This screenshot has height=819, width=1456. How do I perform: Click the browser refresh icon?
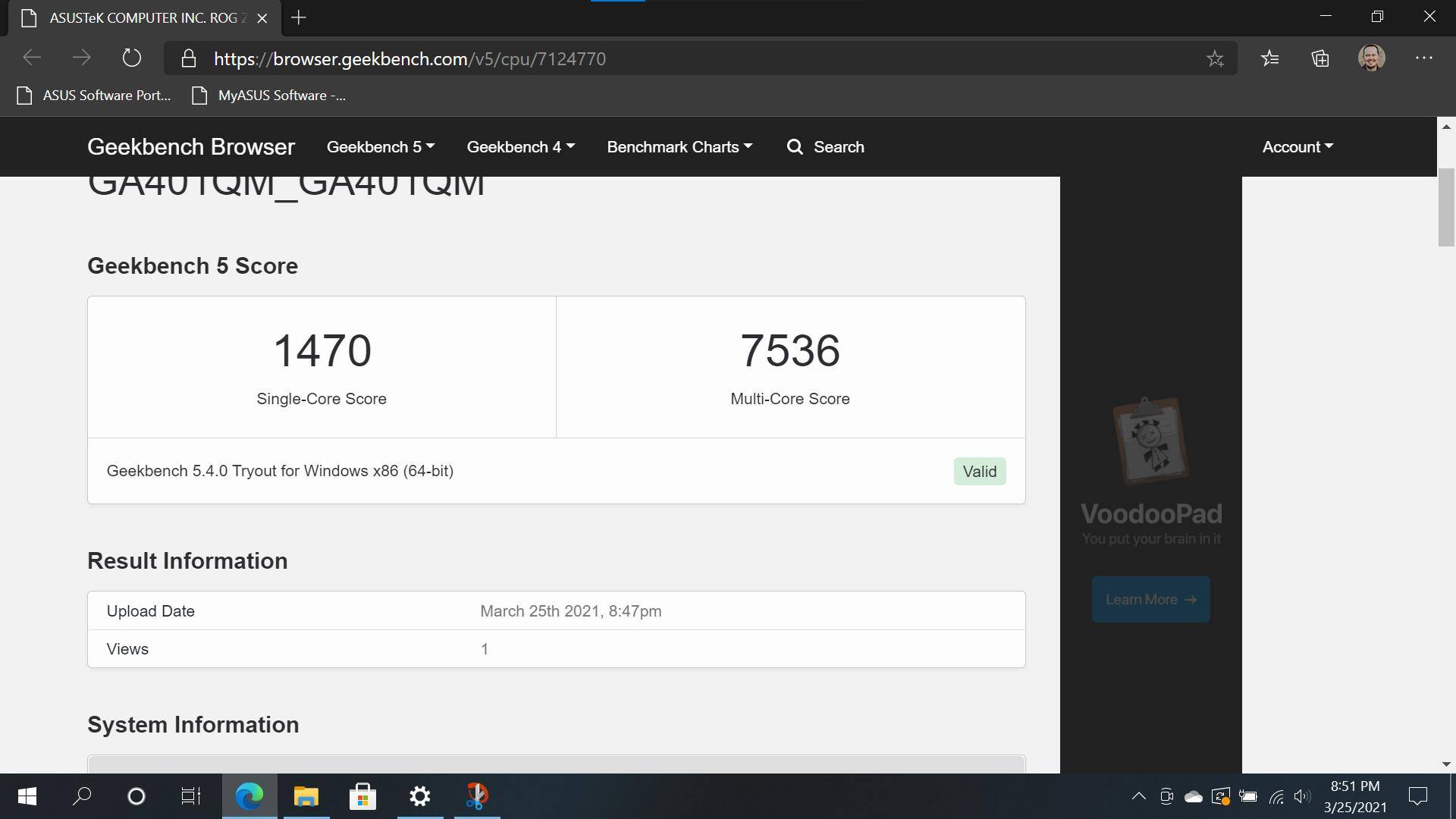[131, 58]
